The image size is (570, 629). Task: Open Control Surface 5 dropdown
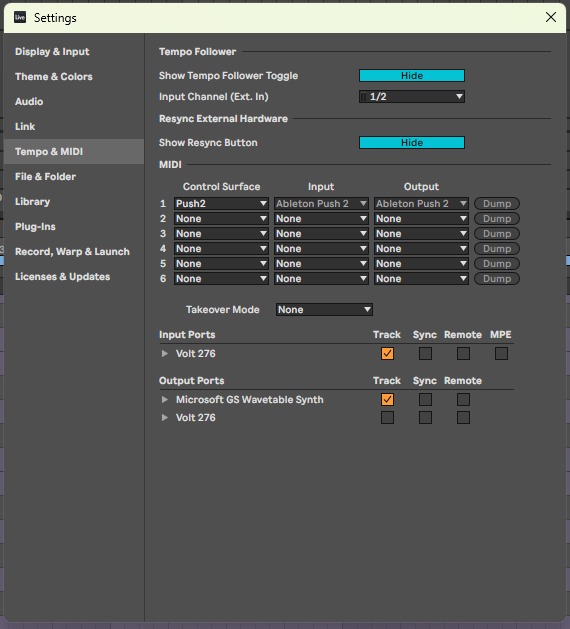(x=221, y=264)
